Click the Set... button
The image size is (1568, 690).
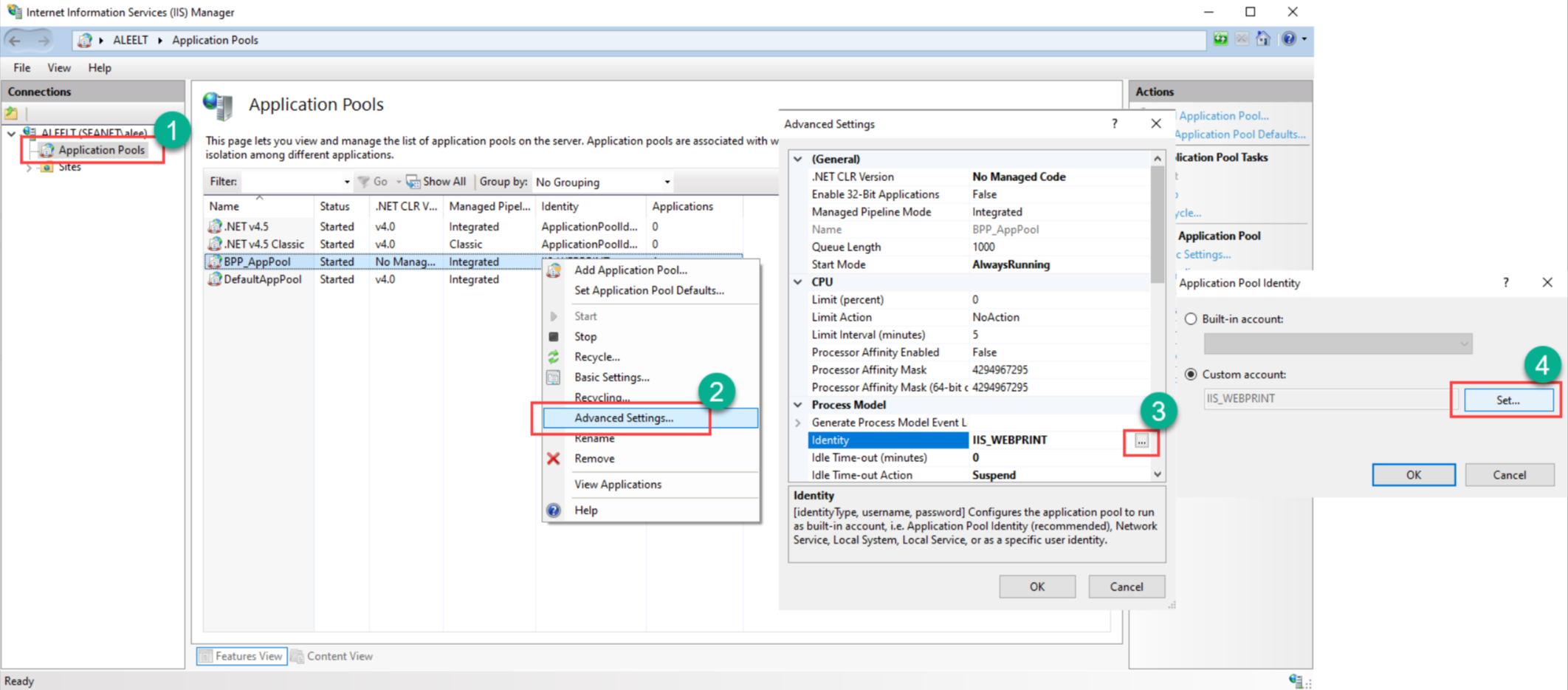click(x=1508, y=400)
